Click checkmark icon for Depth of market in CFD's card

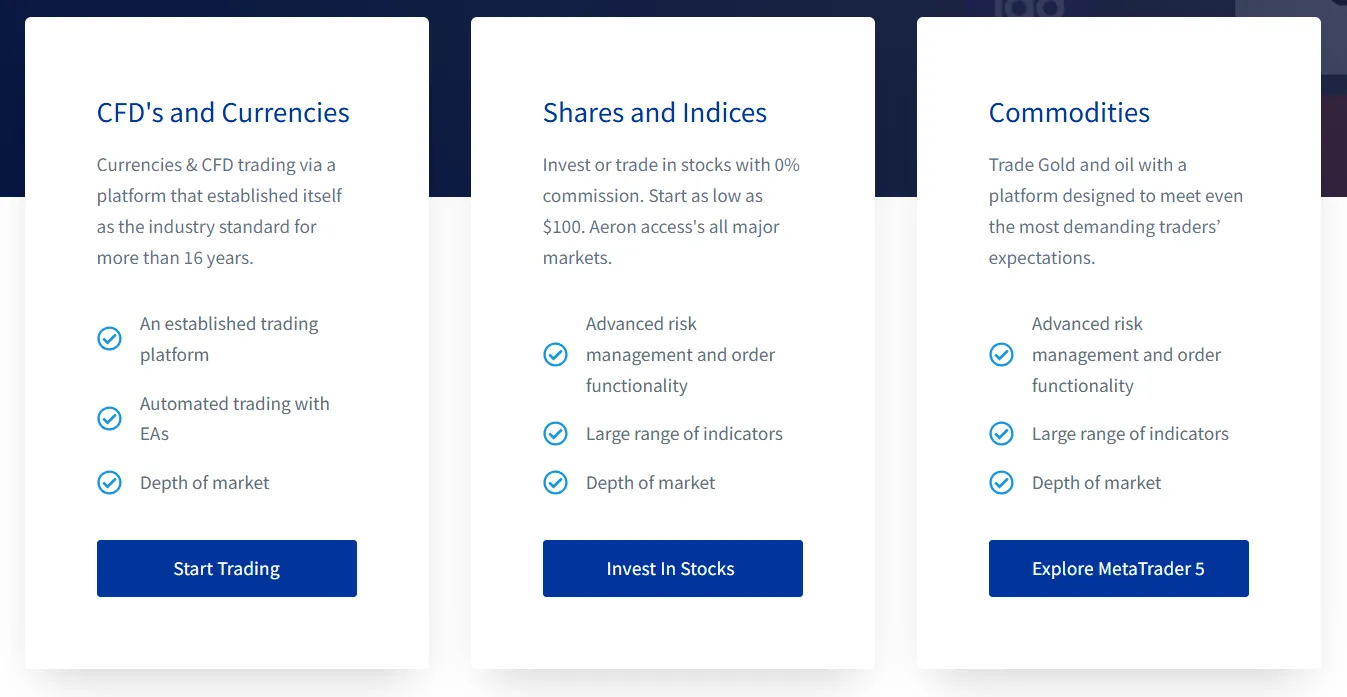tap(109, 483)
